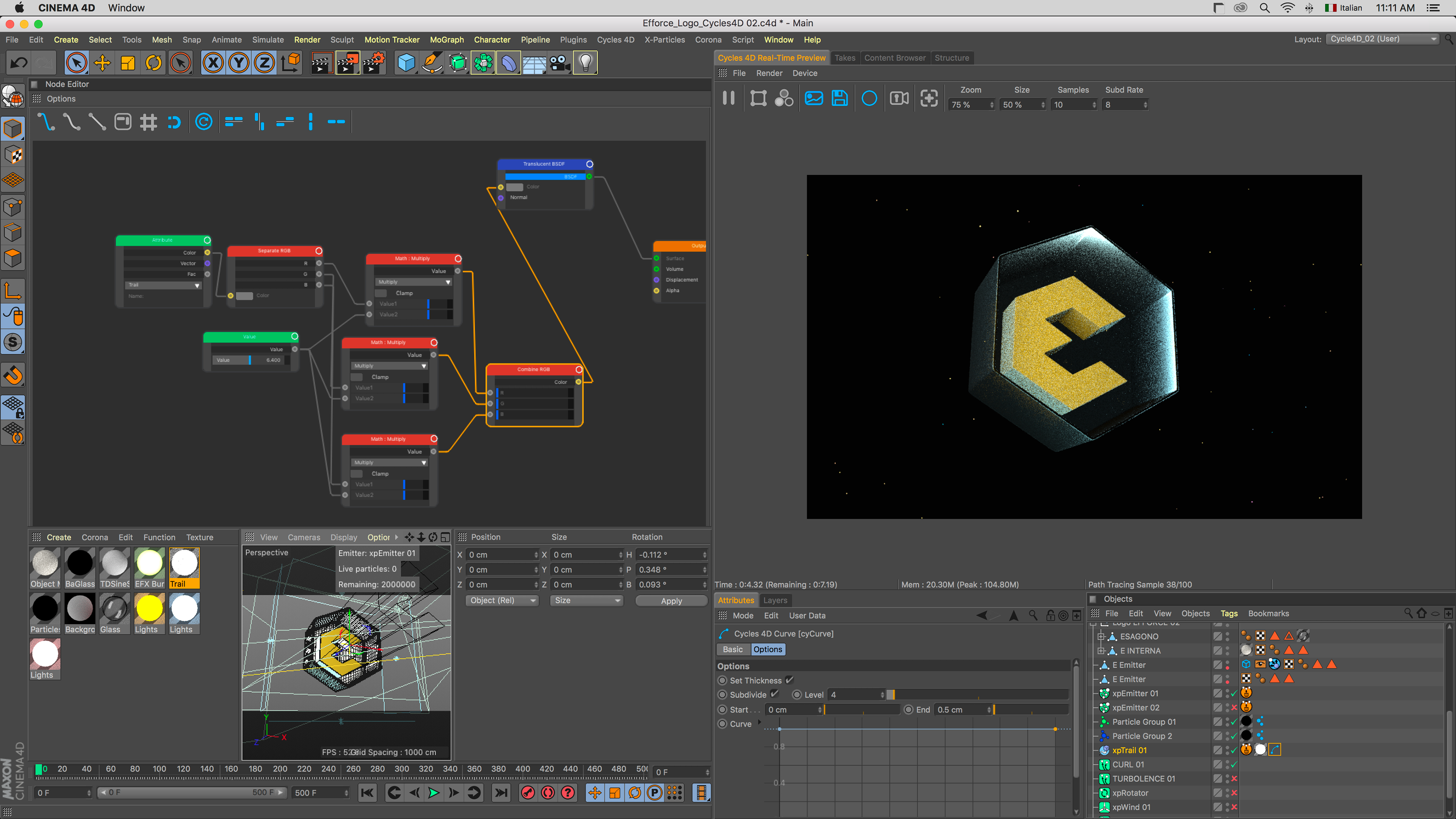The image size is (1456, 819).
Task: Open the Layout dropdown
Action: [x=1382, y=39]
